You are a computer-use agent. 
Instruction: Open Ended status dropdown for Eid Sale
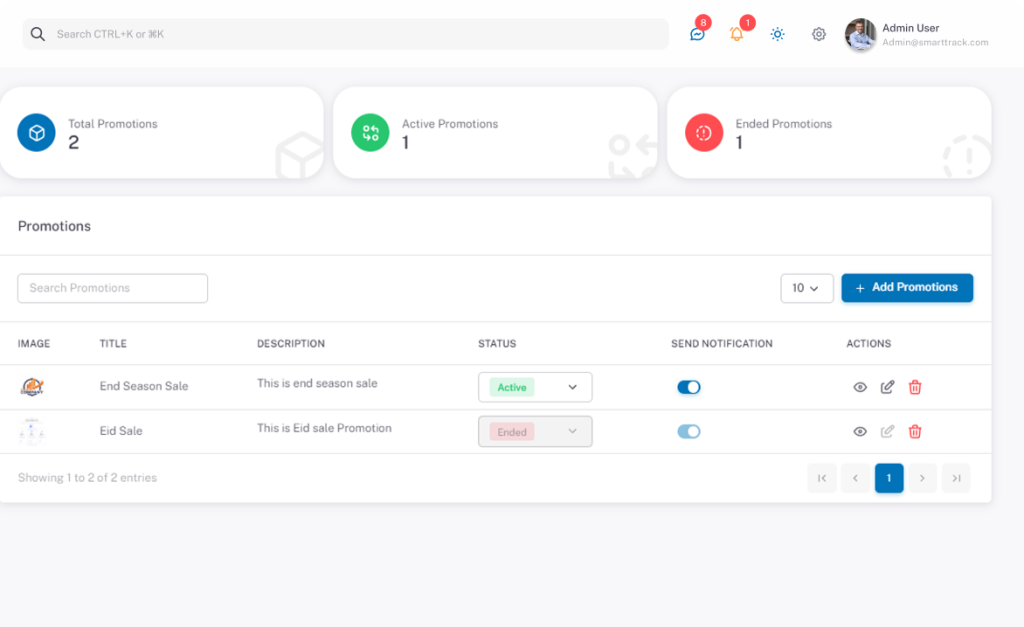[535, 432]
